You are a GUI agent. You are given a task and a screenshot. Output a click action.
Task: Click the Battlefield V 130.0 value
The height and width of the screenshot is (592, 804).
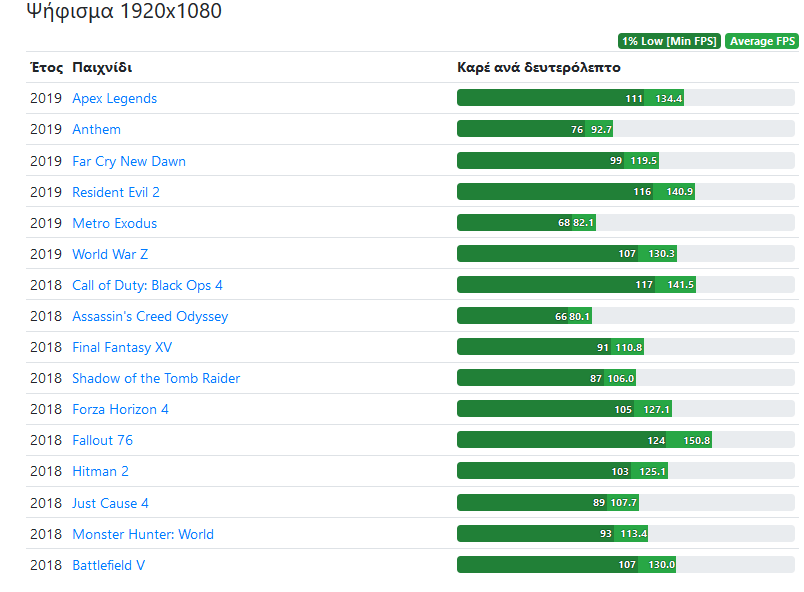tap(661, 564)
